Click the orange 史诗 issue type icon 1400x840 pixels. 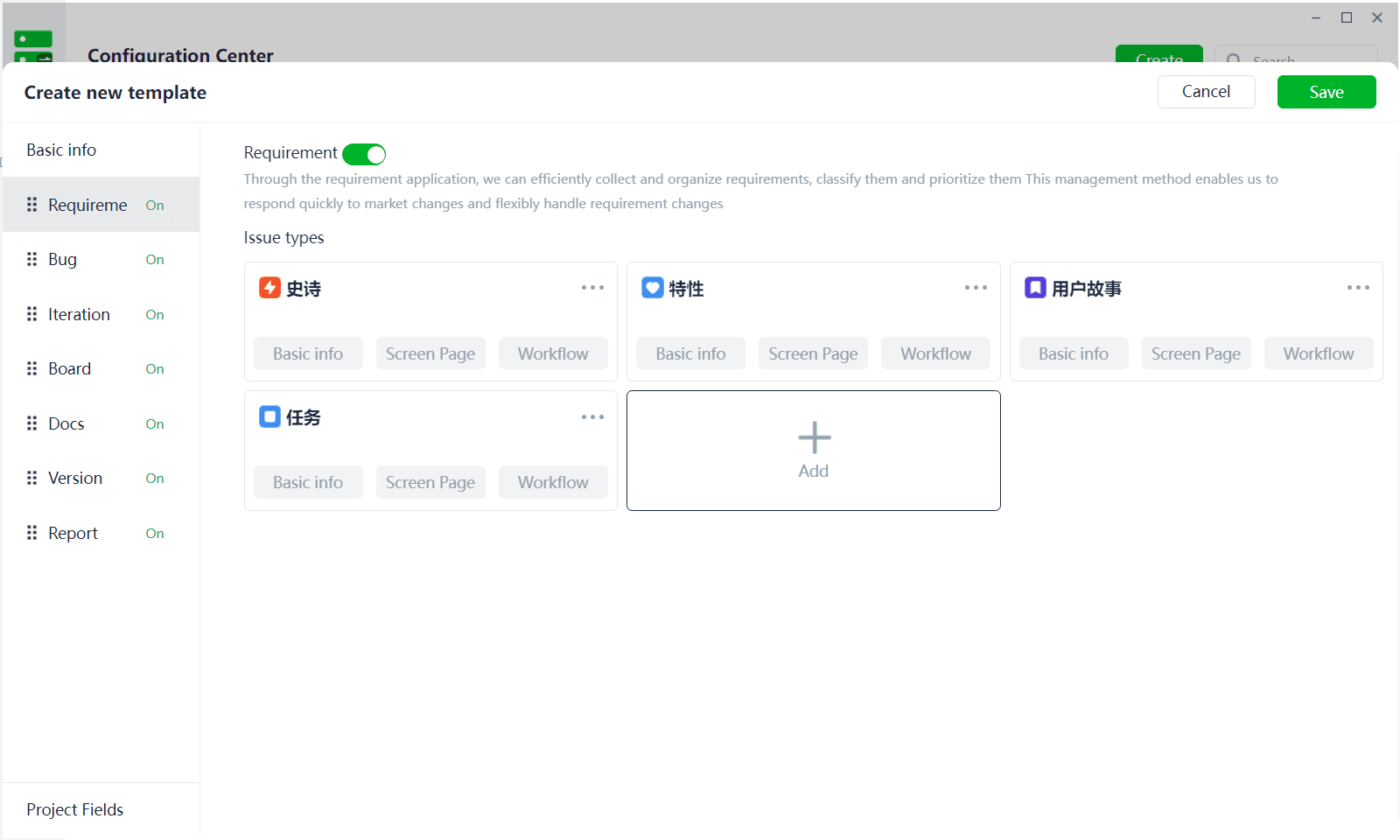point(269,288)
